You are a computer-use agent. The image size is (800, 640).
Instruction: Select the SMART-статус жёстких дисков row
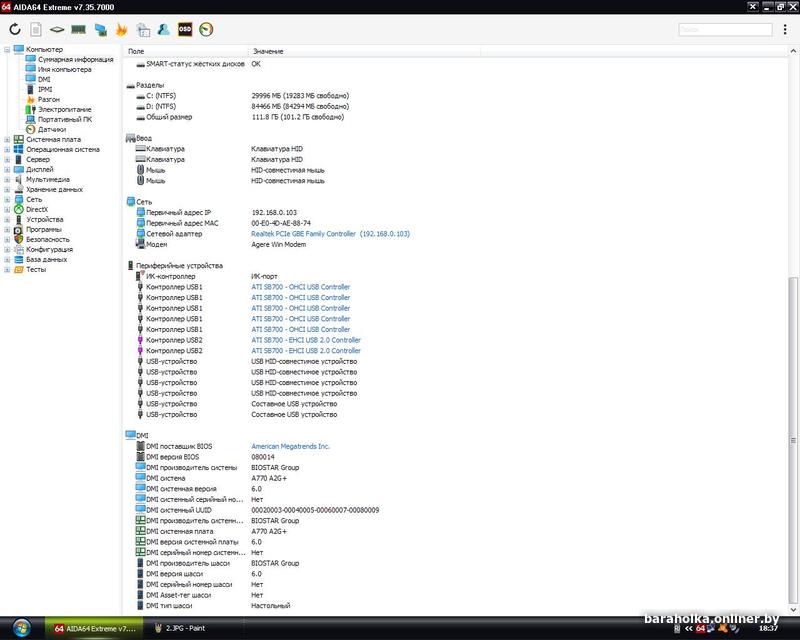click(x=454, y=64)
